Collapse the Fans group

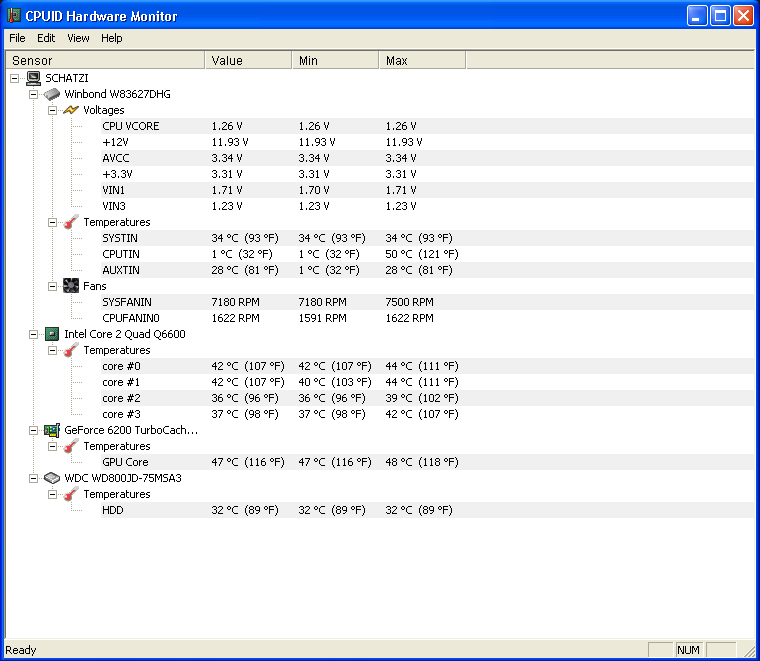52,286
